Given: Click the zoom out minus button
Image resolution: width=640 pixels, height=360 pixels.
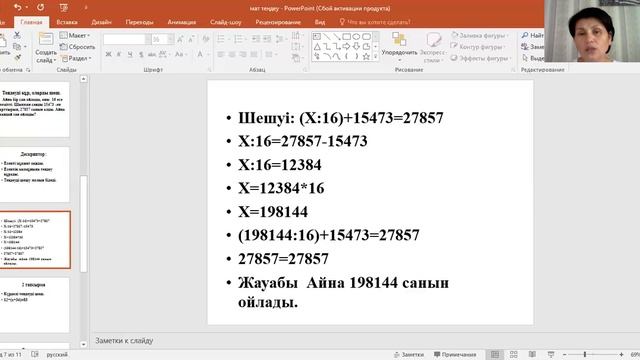Looking at the screenshot, I should [564, 354].
